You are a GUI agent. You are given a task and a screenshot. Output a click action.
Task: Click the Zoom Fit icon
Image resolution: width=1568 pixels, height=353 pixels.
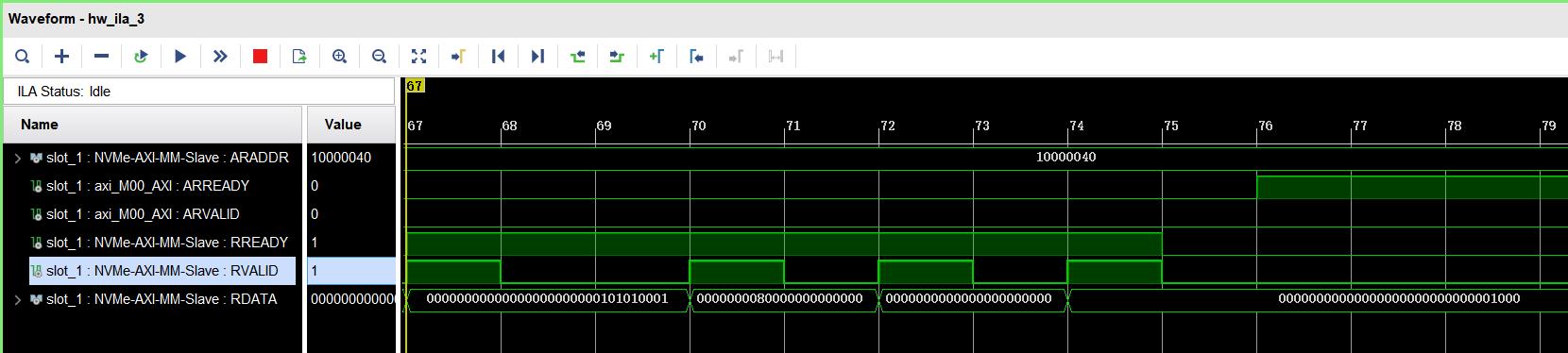coord(418,57)
